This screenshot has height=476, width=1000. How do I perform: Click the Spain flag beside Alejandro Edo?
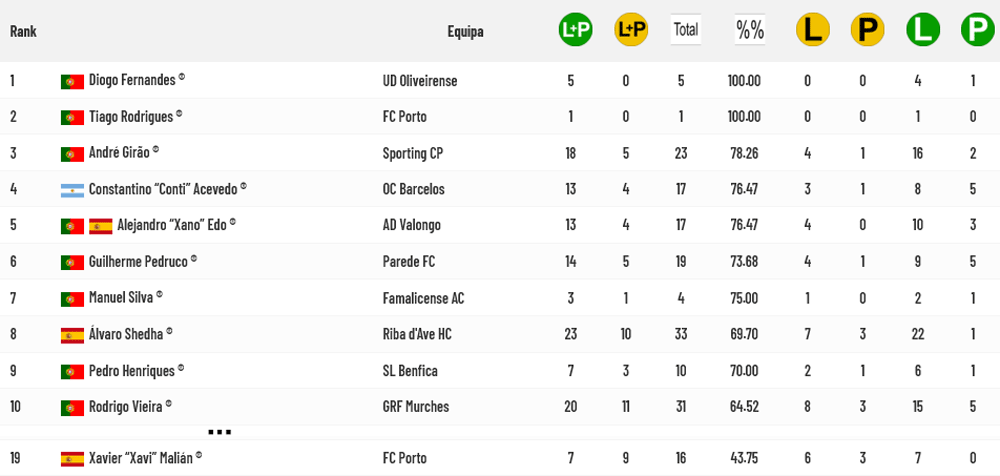(x=100, y=226)
